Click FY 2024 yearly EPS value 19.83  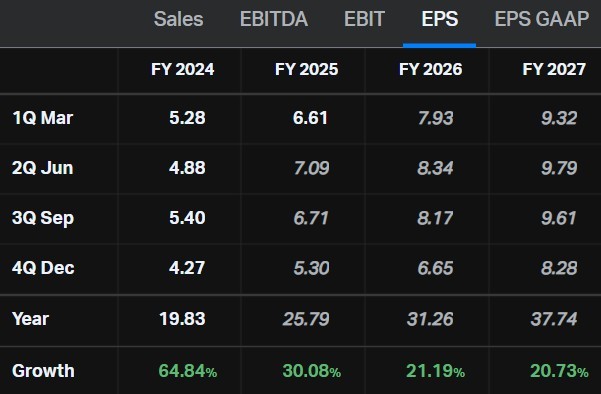(x=182, y=319)
